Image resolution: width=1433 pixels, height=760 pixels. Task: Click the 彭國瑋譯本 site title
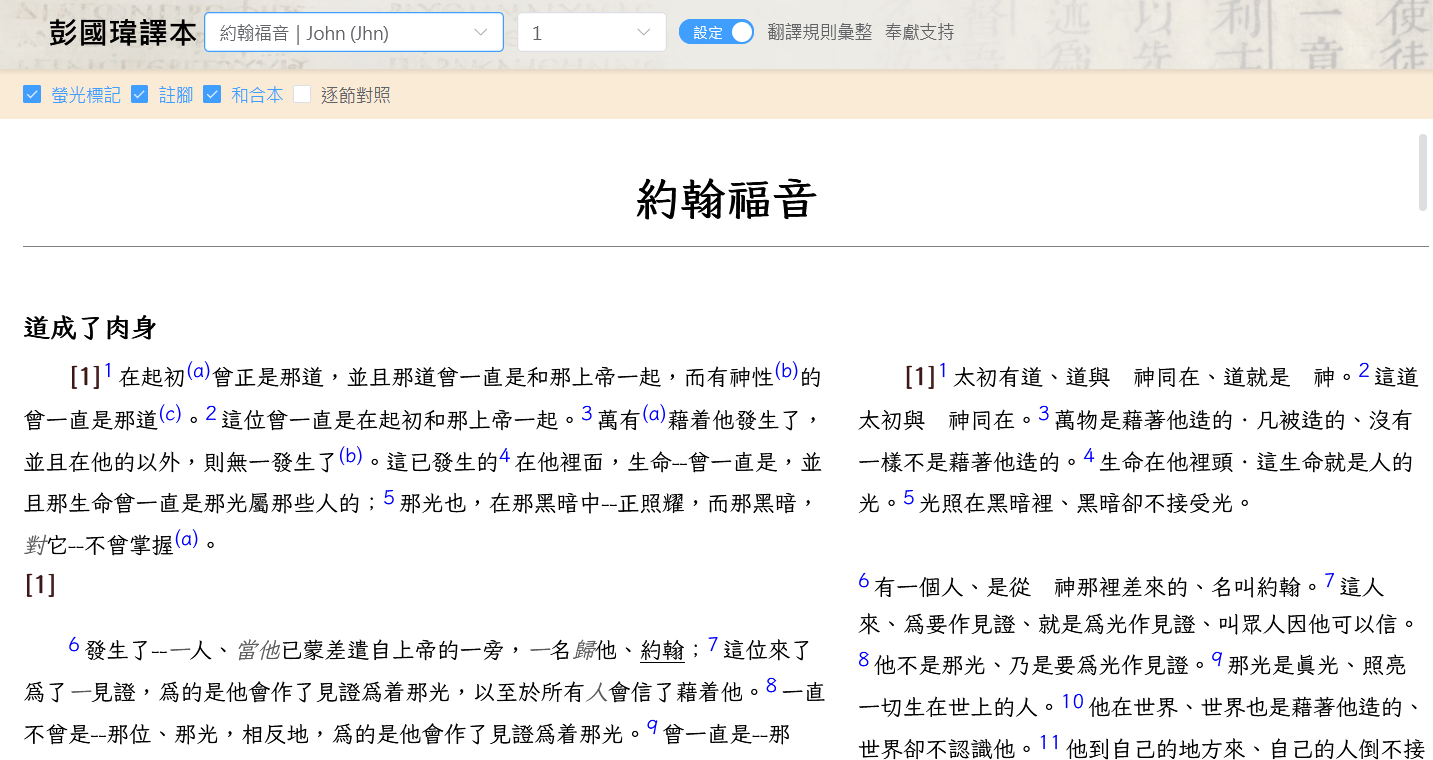pos(123,32)
